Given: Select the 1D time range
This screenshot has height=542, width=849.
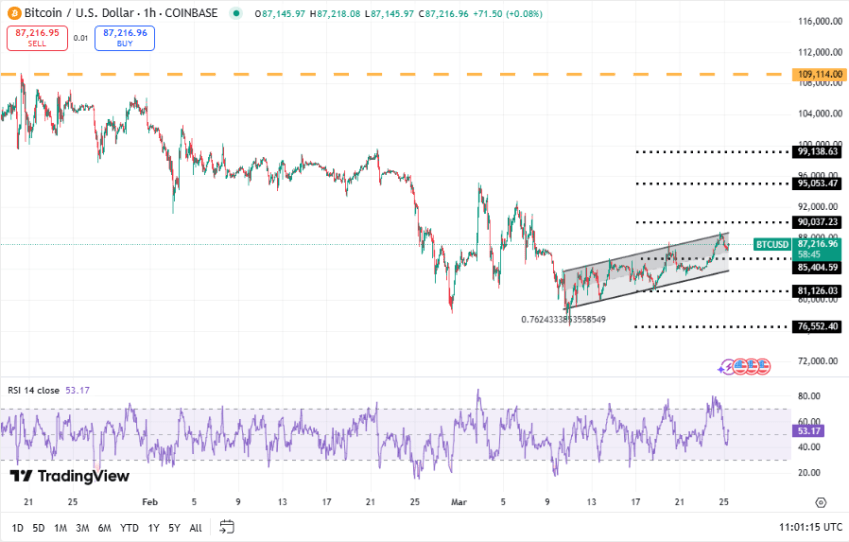Looking at the screenshot, I should [18, 528].
